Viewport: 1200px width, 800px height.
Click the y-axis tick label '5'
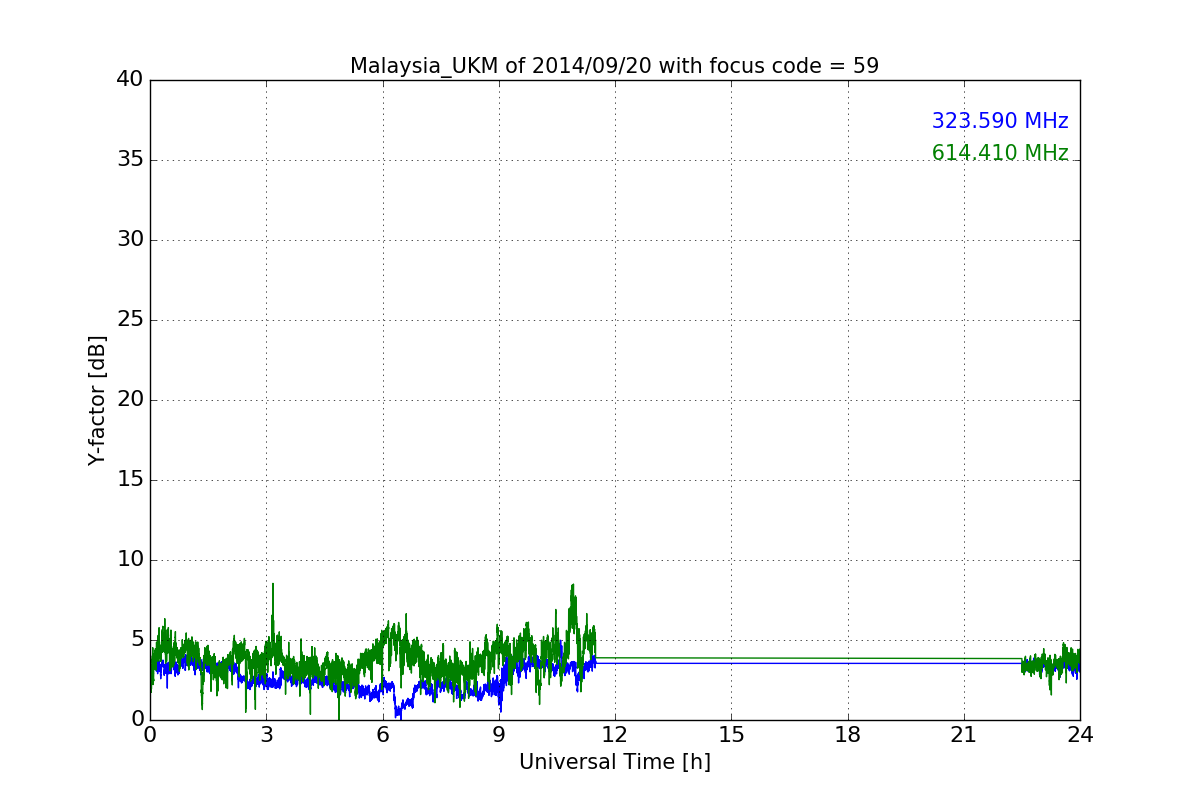click(x=137, y=640)
